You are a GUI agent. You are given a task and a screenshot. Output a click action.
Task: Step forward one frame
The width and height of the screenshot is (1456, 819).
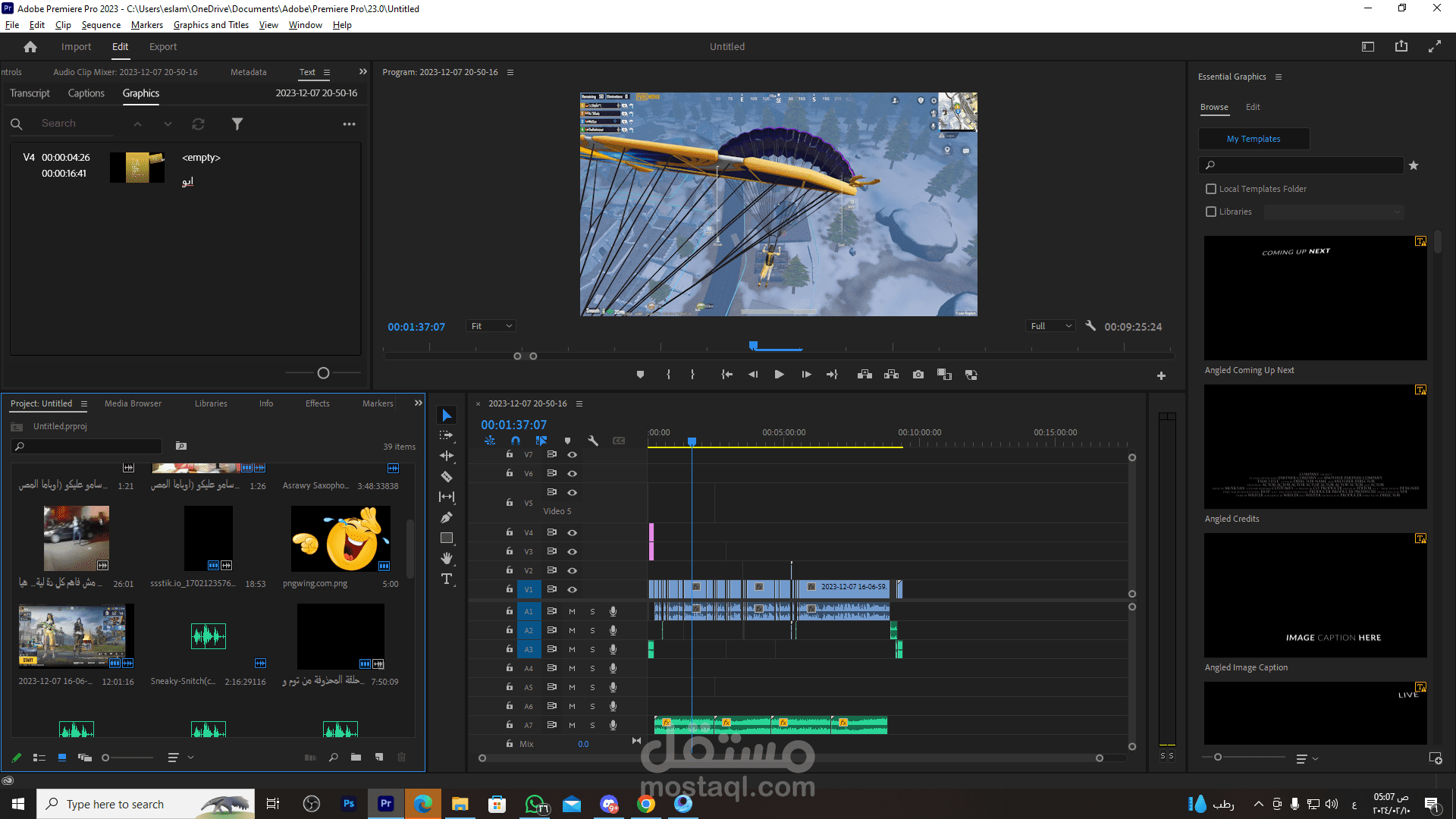pyautogui.click(x=806, y=375)
